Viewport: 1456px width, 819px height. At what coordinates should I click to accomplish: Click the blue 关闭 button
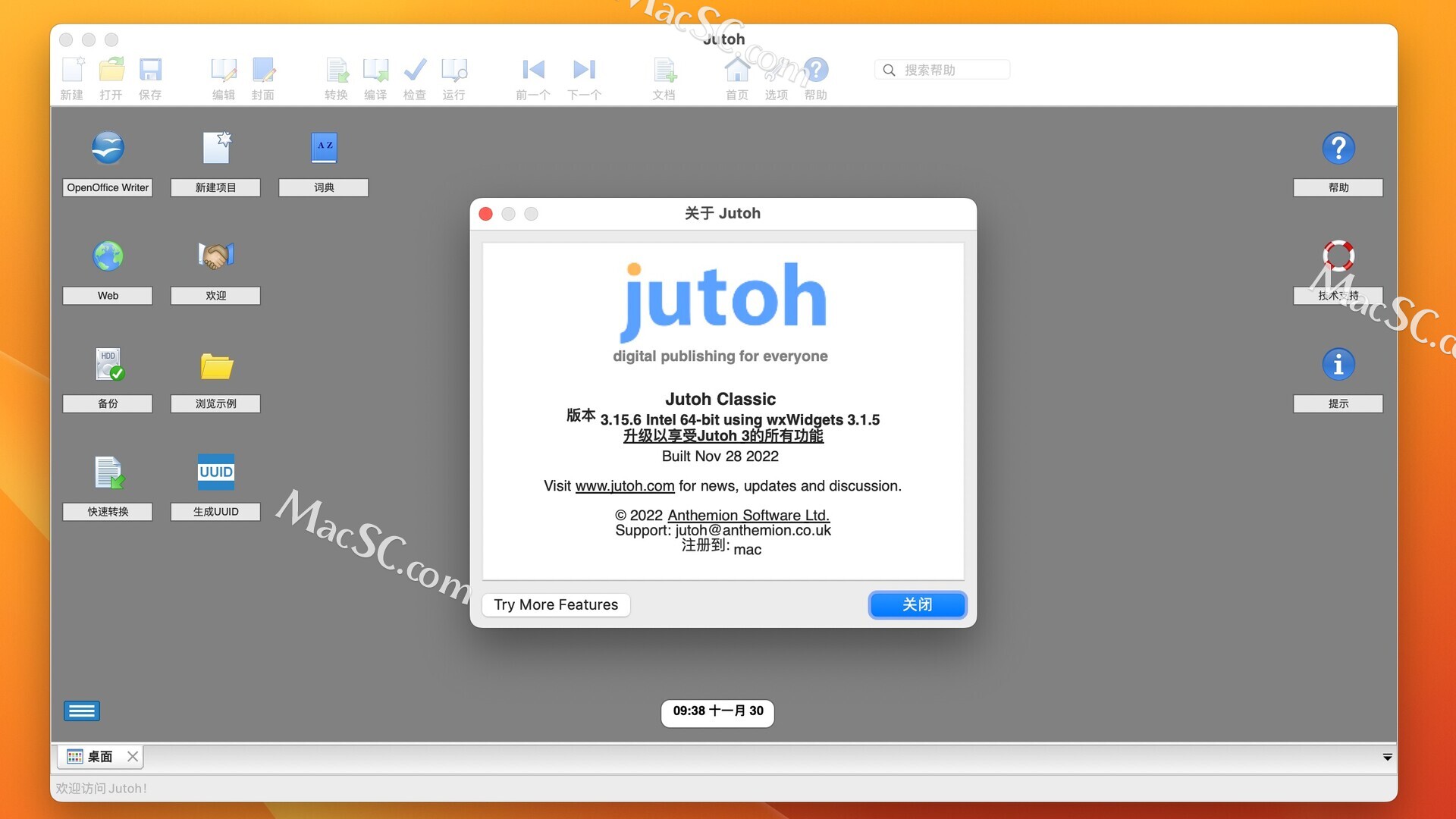point(918,604)
